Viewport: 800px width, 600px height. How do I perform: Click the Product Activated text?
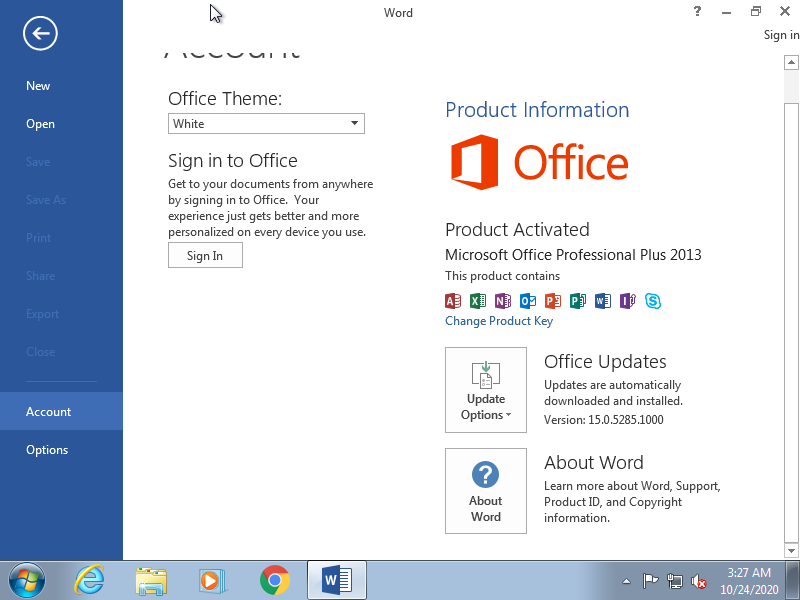tap(517, 230)
